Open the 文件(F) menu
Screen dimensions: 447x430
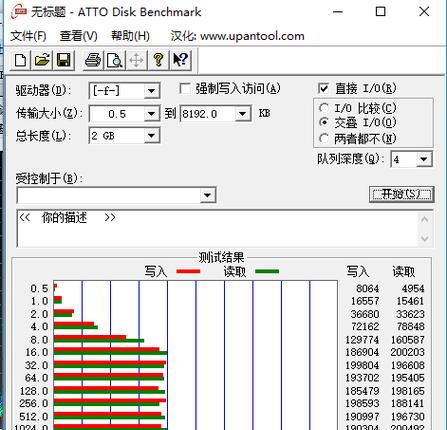(28, 36)
